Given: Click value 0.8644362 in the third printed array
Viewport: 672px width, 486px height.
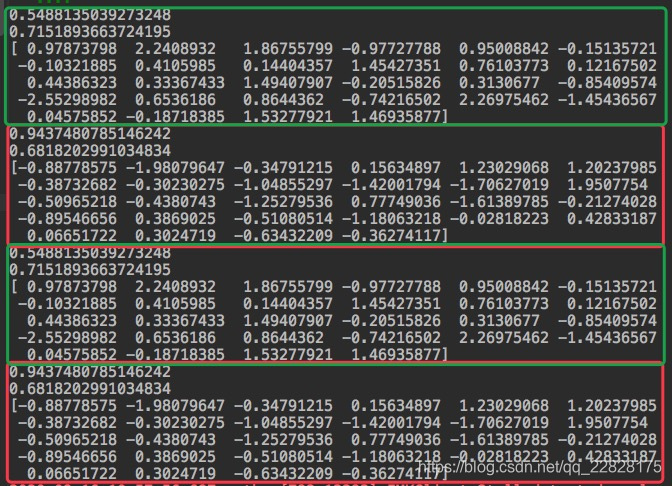Looking at the screenshot, I should [x=283, y=337].
